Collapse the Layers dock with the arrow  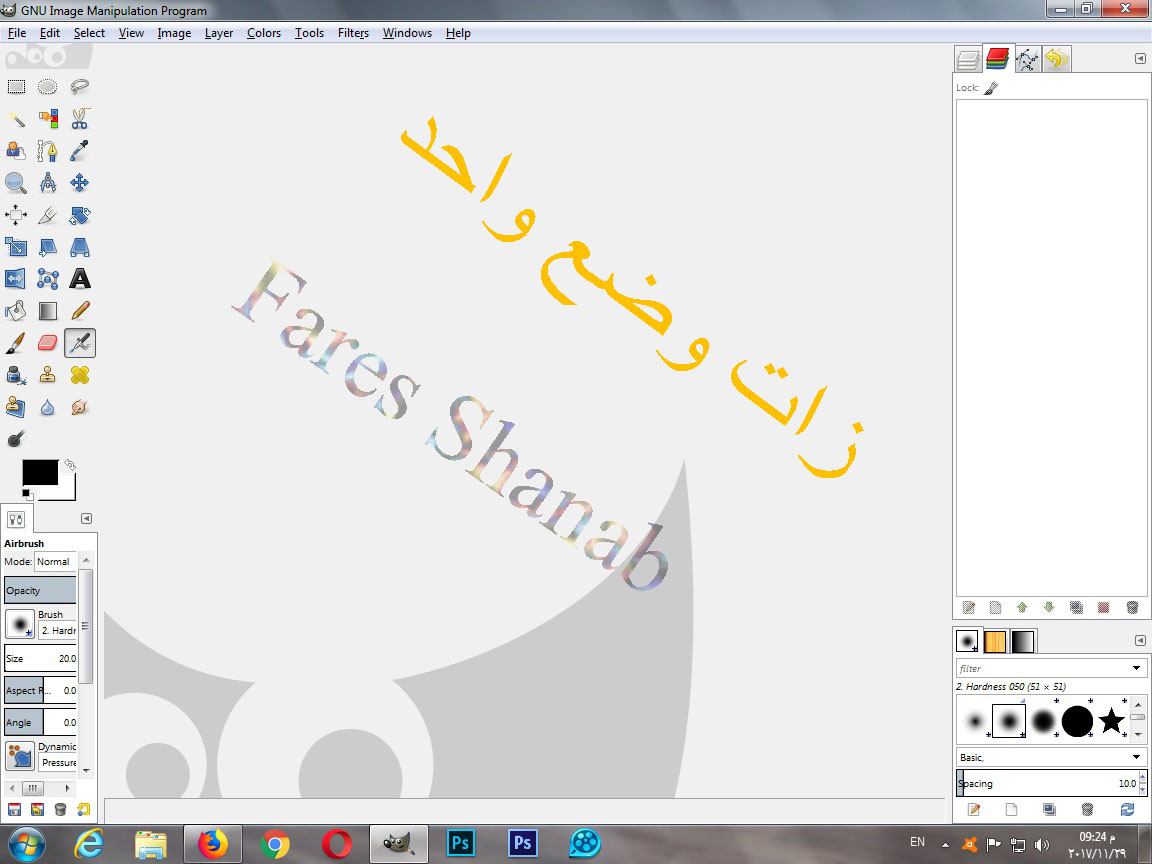[1140, 59]
